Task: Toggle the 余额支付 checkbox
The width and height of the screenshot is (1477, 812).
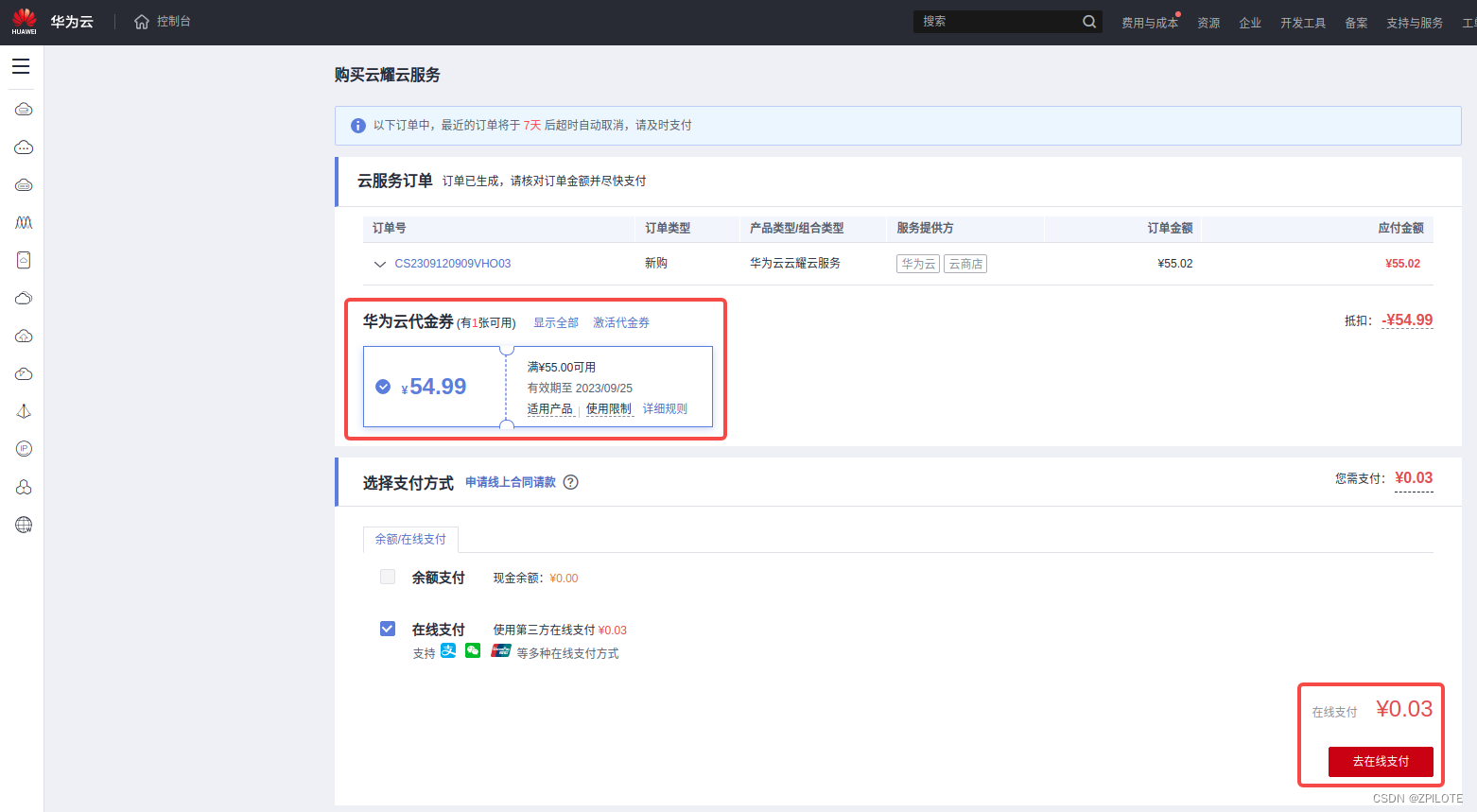Action: coord(388,577)
